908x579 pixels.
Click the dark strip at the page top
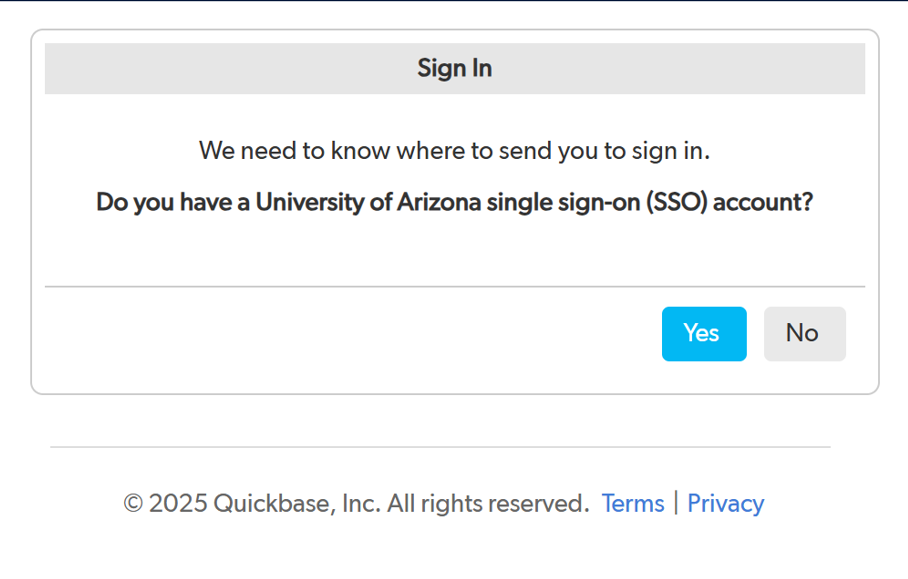tap(454, 1)
